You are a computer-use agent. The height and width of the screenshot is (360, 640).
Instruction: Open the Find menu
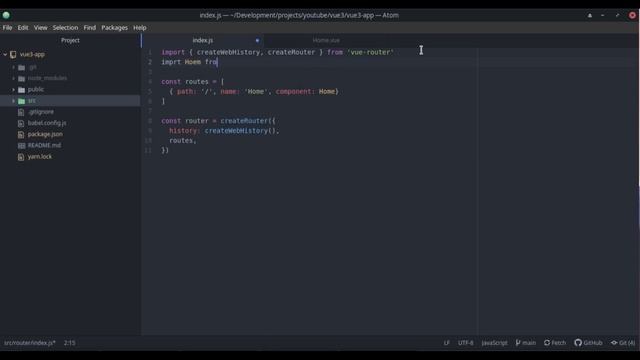coord(90,28)
